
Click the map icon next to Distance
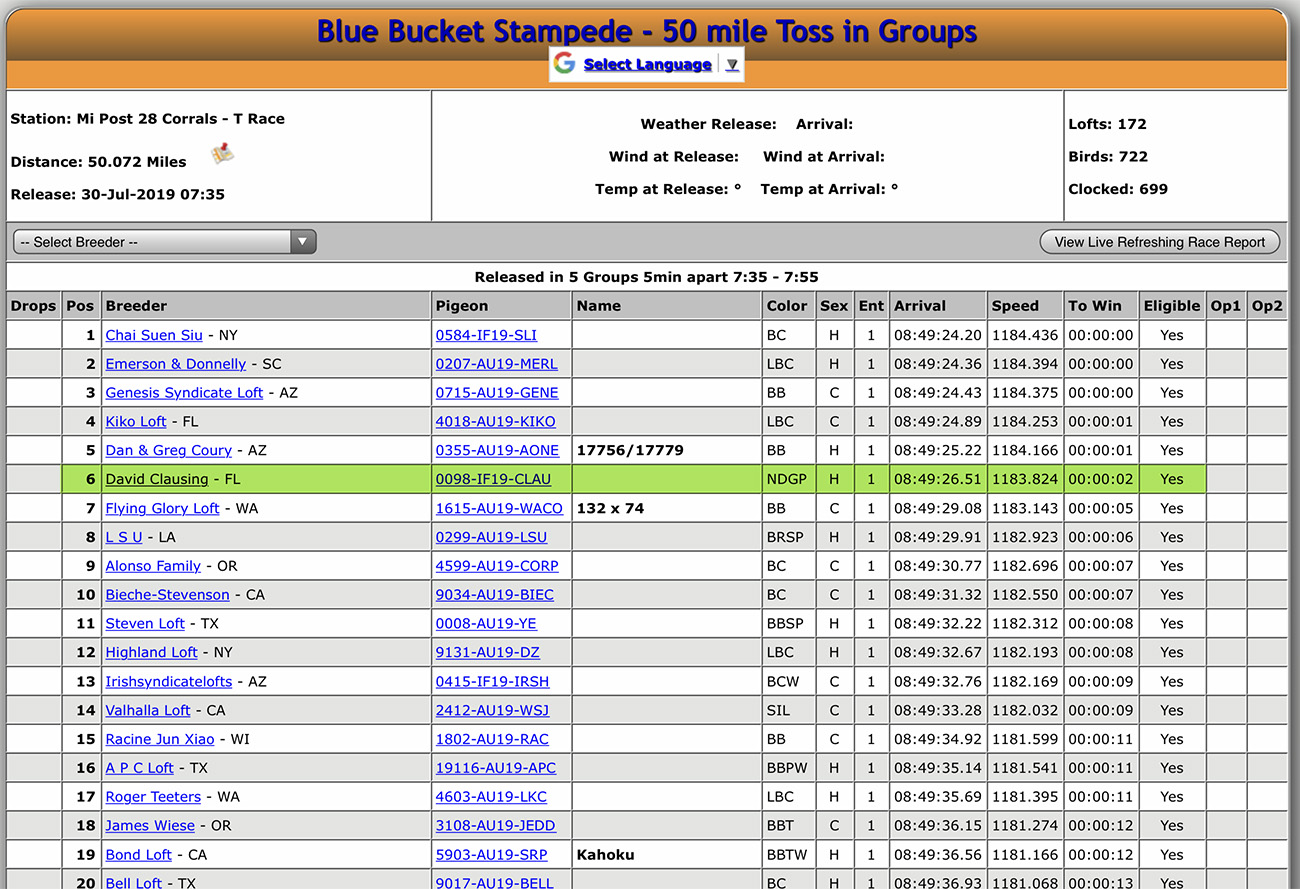(x=223, y=154)
